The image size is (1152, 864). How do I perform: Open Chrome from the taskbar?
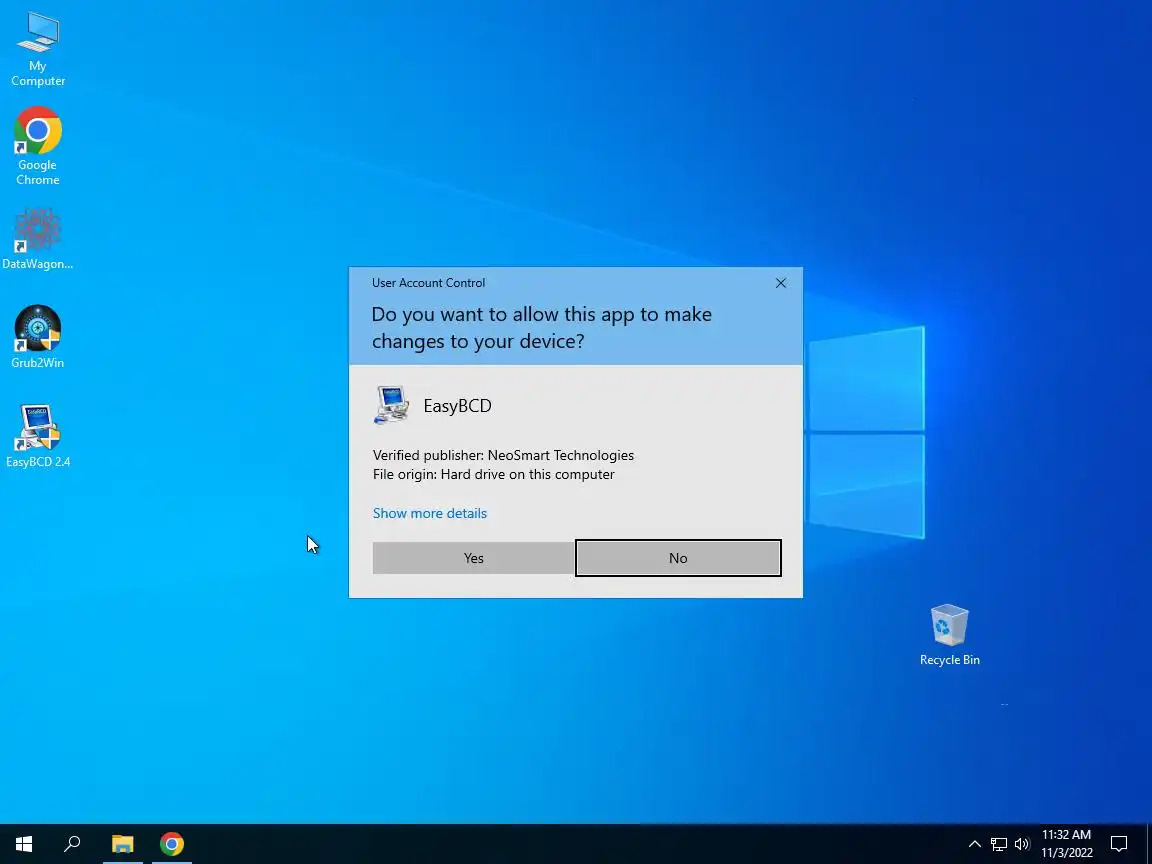point(171,843)
